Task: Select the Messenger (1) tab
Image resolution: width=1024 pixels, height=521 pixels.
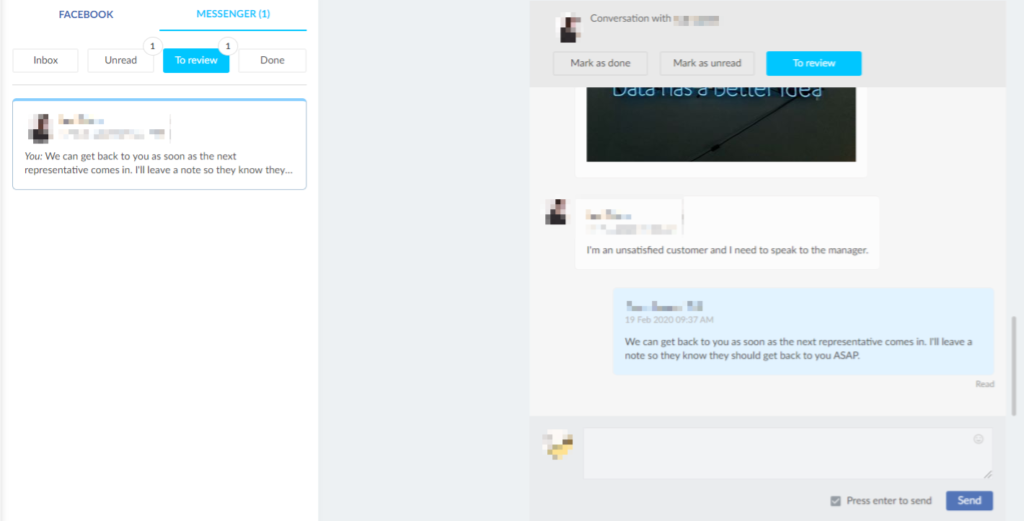Action: point(233,15)
